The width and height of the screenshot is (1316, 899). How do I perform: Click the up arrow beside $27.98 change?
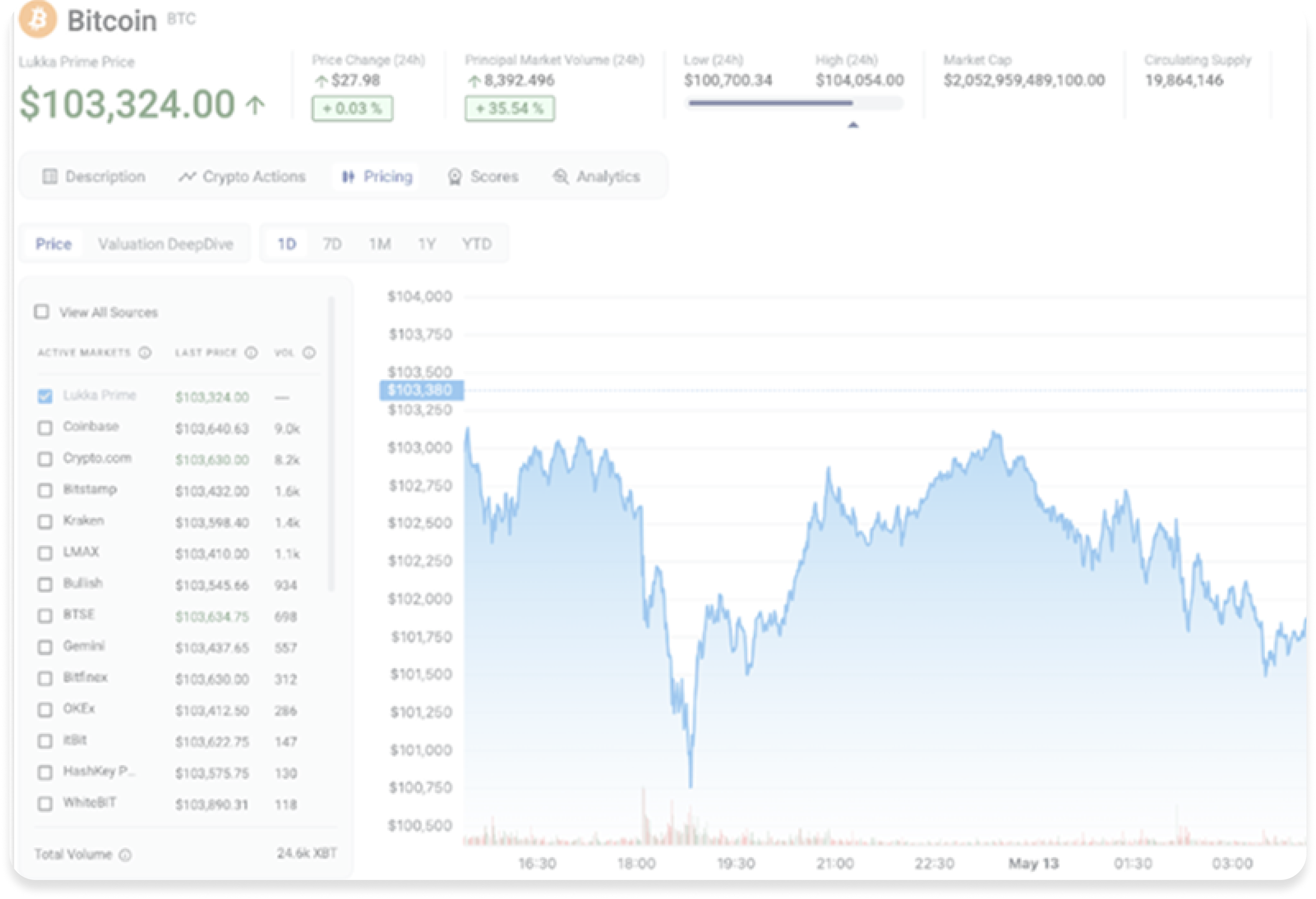[321, 81]
